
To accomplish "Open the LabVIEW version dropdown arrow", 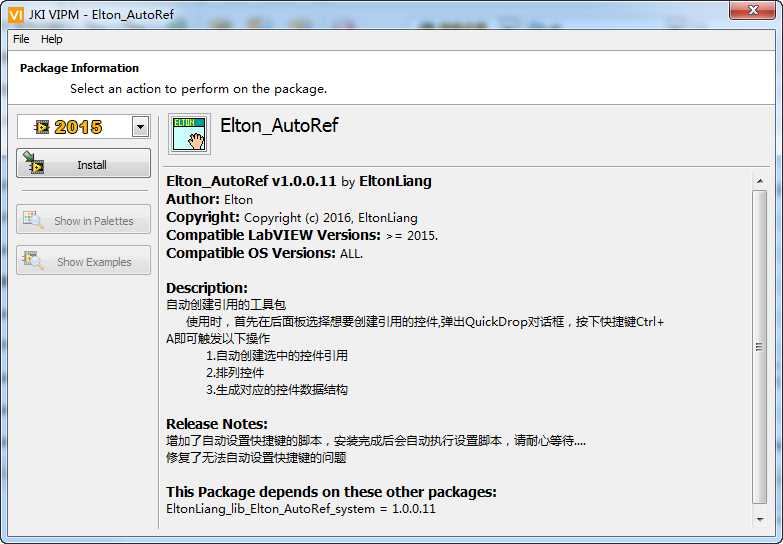I will (141, 127).
